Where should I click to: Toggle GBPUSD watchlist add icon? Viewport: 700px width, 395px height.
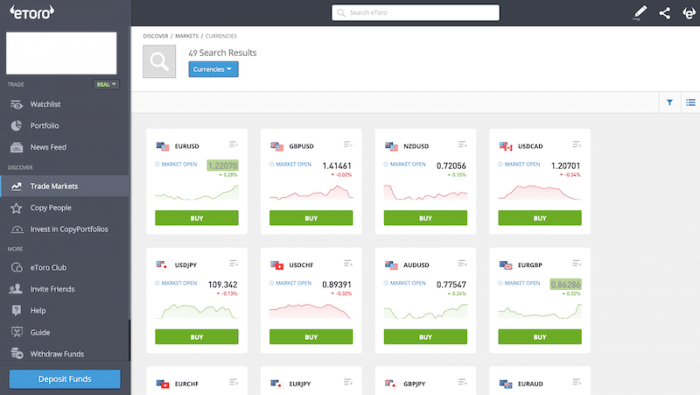click(348, 144)
